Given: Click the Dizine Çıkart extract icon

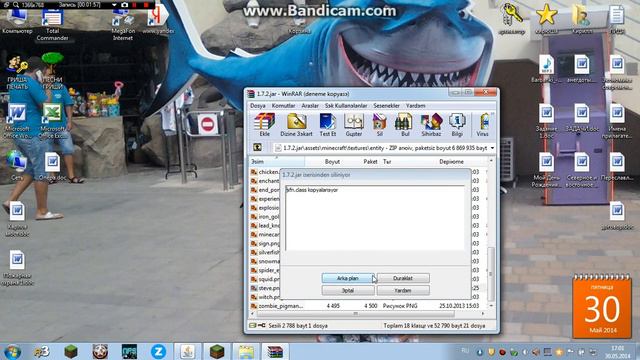Looking at the screenshot, I should 296,125.
